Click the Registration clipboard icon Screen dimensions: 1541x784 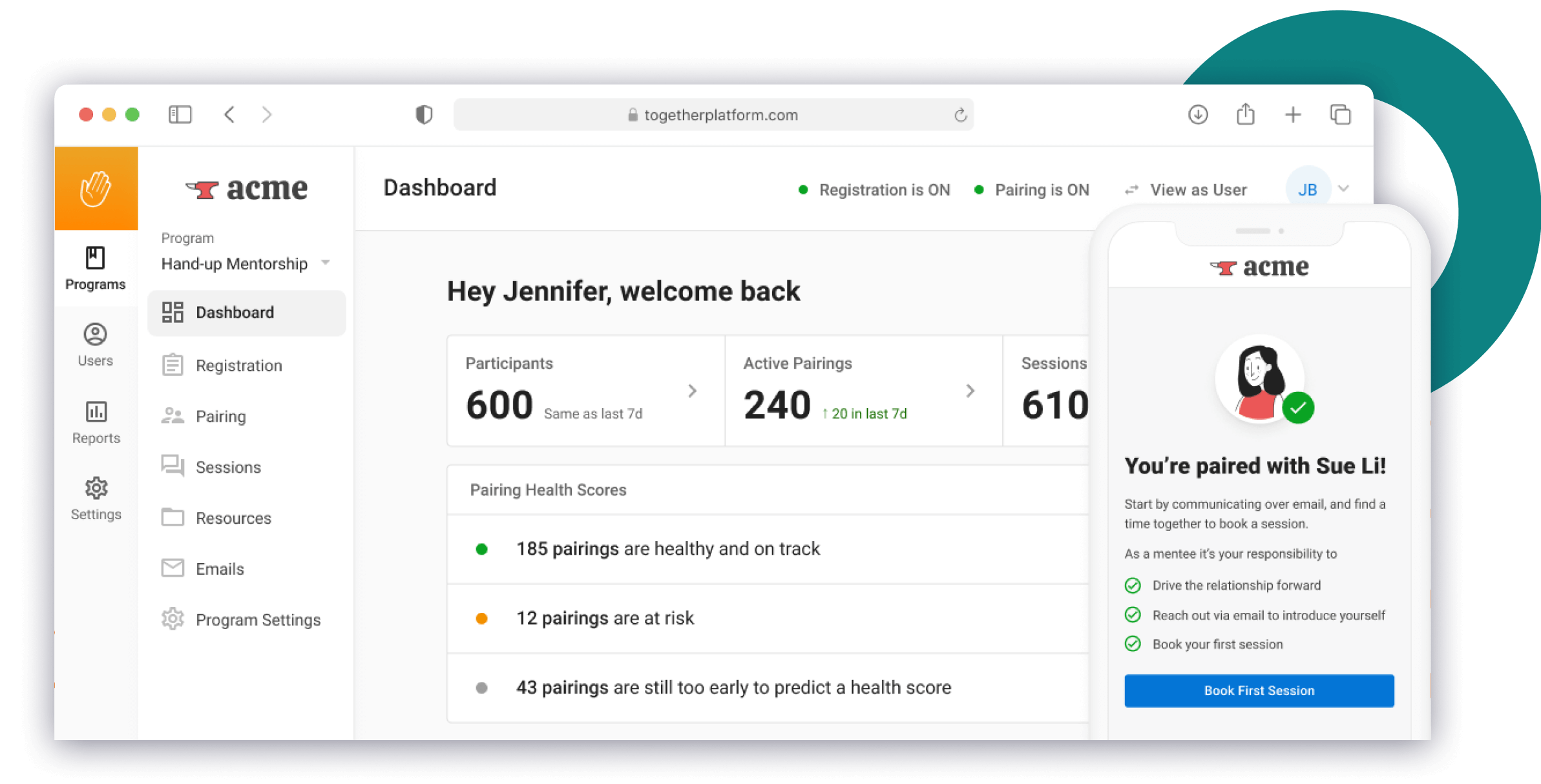pos(173,365)
